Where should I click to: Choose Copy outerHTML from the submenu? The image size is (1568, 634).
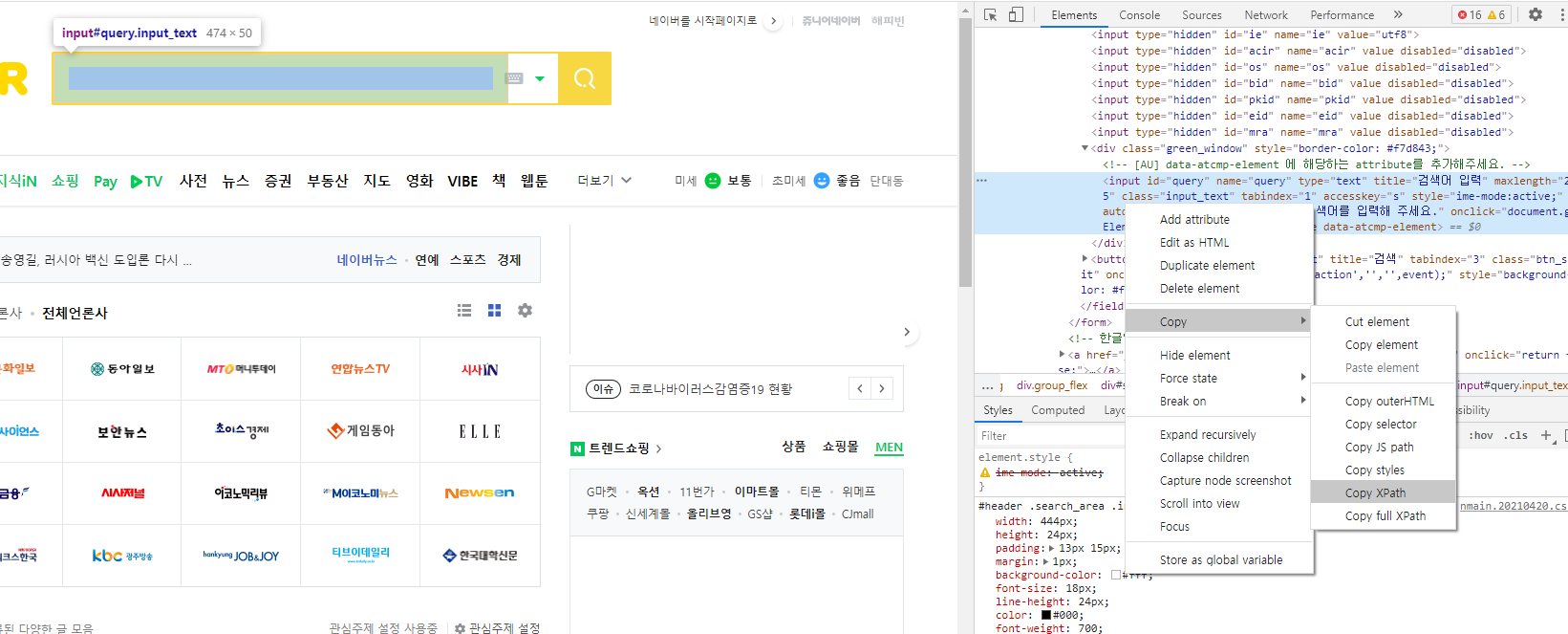1383,401
